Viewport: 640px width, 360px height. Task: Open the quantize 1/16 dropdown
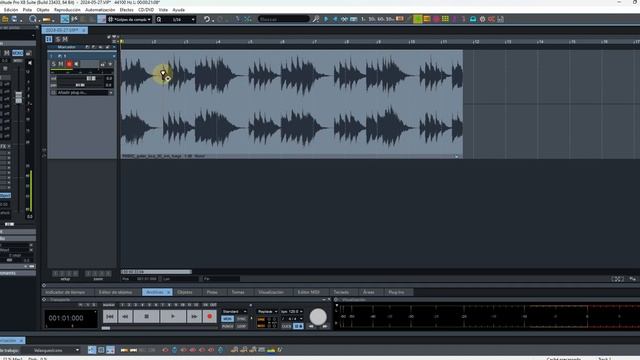click(176, 19)
